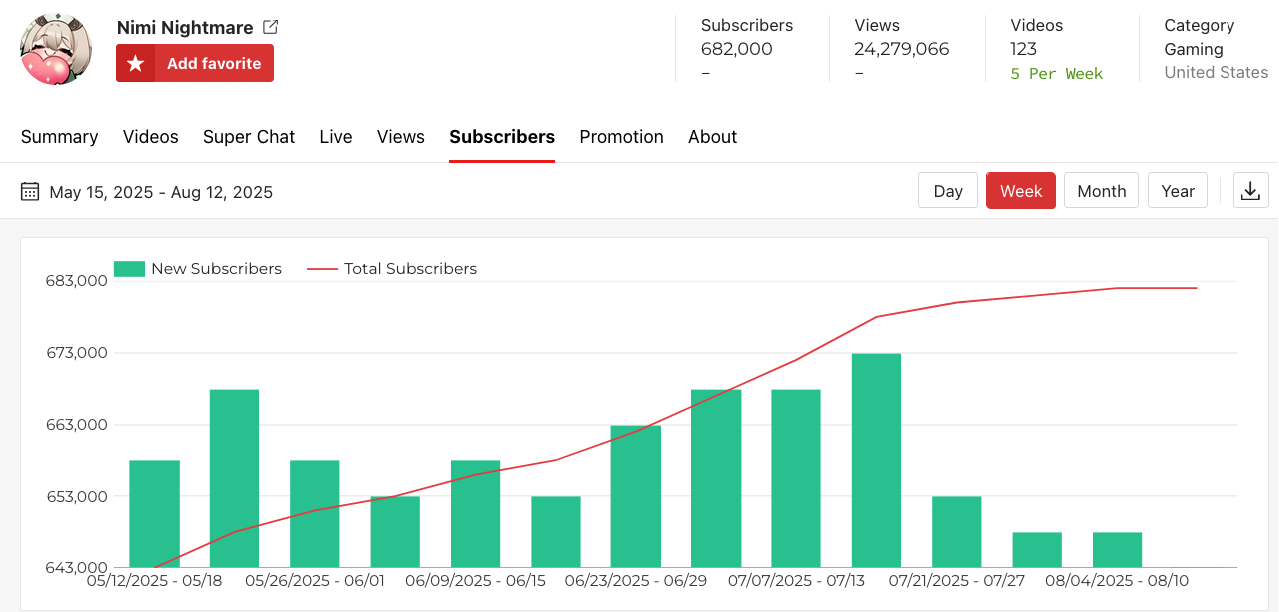Click the 08/04/2025 - 08/10 bar
Screen dimensions: 1279x612
1117,550
